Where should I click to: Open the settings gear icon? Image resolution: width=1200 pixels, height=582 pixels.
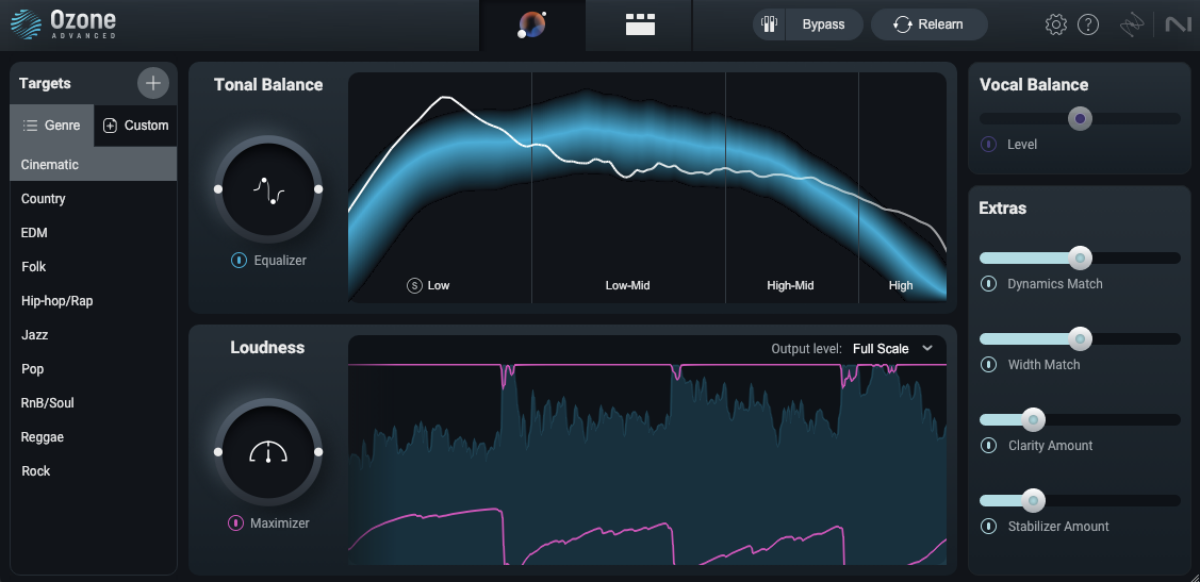coord(1056,24)
